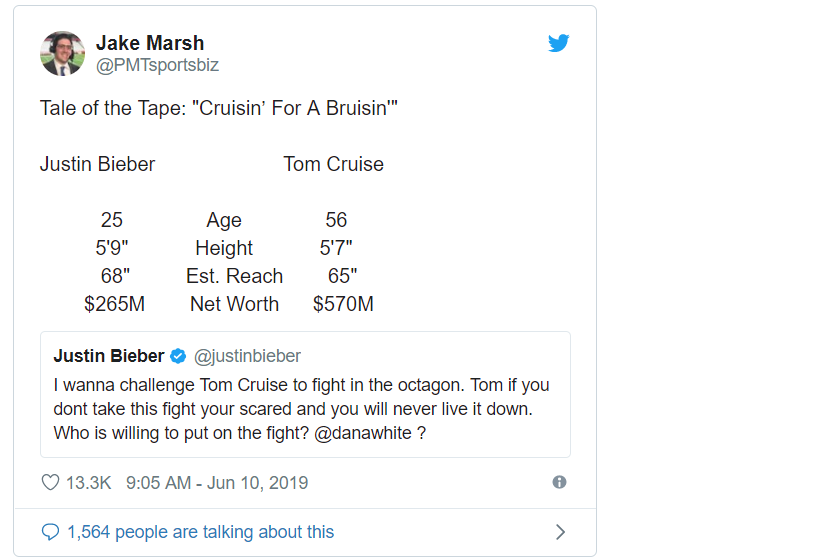Visit the @PMTsportsbiz handle

pos(157,65)
